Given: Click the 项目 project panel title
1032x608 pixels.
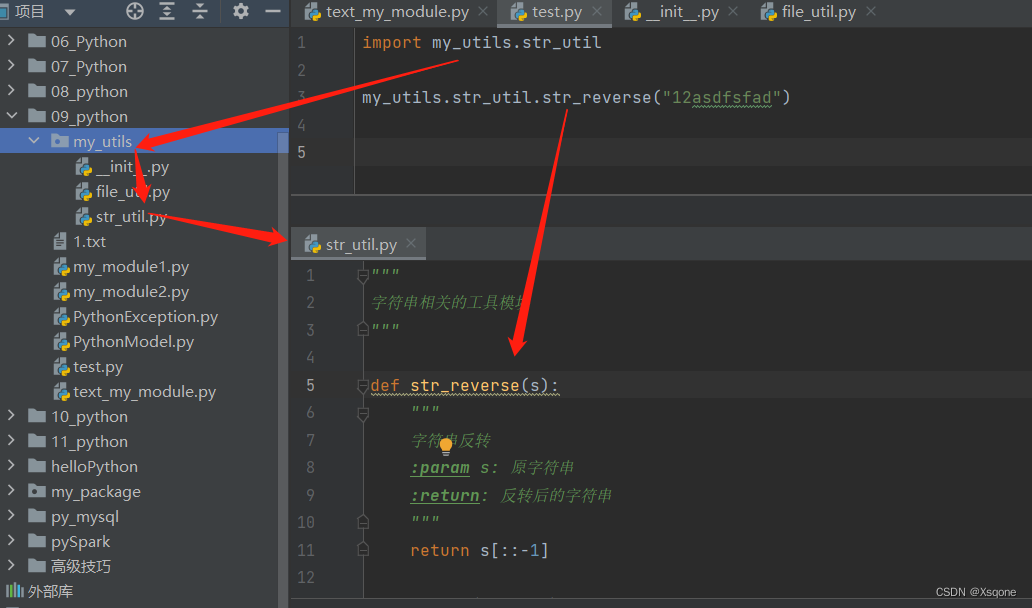Looking at the screenshot, I should tap(29, 12).
